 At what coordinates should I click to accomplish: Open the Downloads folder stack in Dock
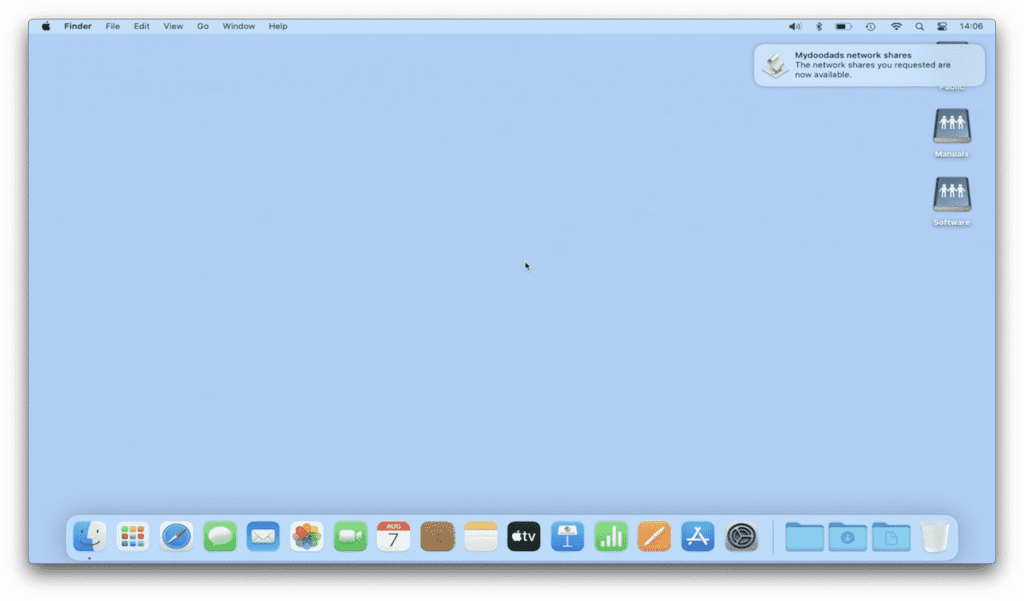tap(848, 536)
